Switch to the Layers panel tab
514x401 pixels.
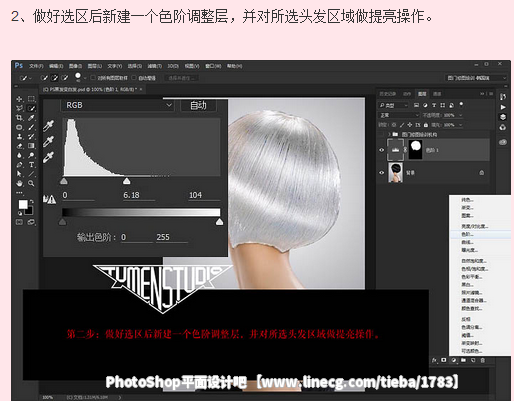click(x=422, y=94)
